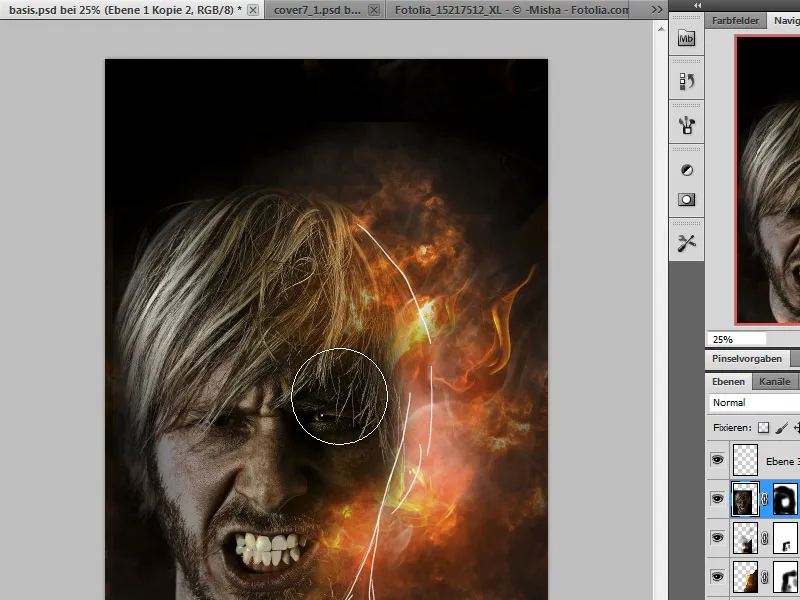Select the highlighted layer's mask thumbnail
The height and width of the screenshot is (600, 800).
pos(786,499)
